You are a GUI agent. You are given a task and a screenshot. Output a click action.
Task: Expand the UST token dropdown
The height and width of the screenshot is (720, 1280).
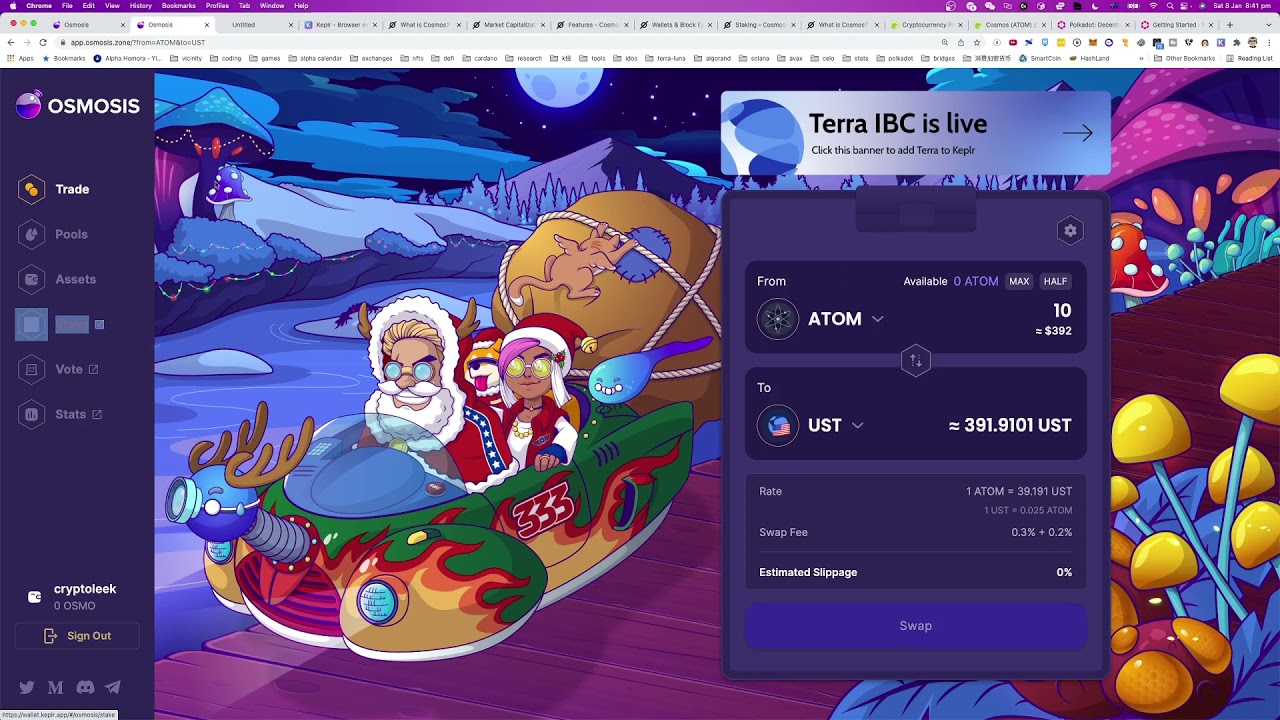857,425
